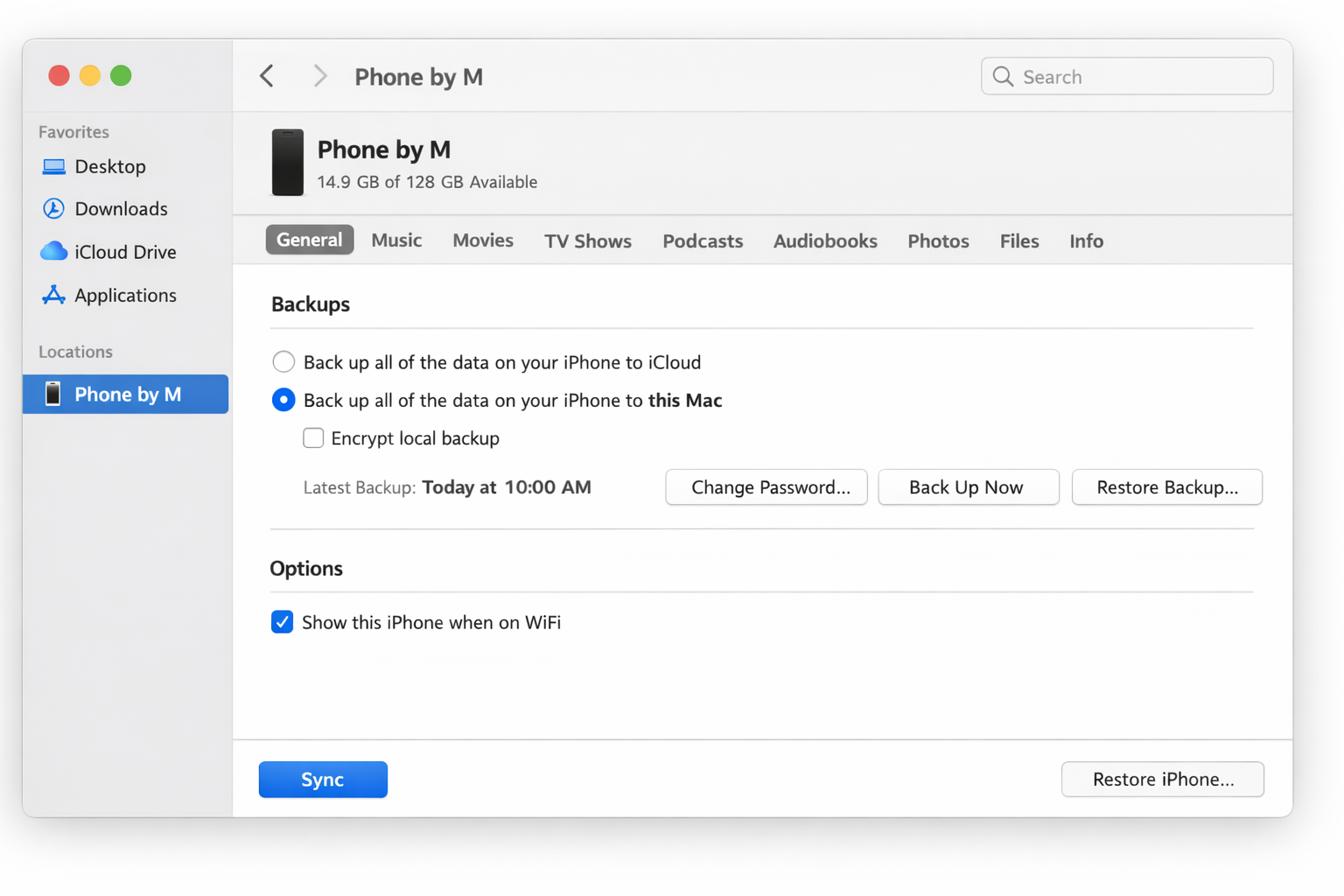The image size is (1344, 896).
Task: Maximize window with green button
Action: pos(121,76)
